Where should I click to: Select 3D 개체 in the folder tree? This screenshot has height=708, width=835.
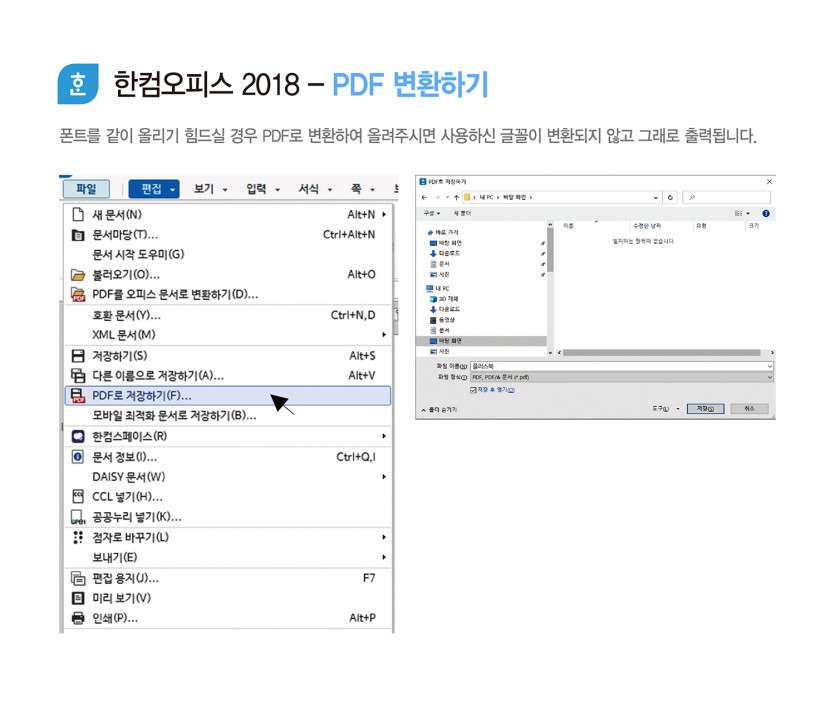click(444, 299)
